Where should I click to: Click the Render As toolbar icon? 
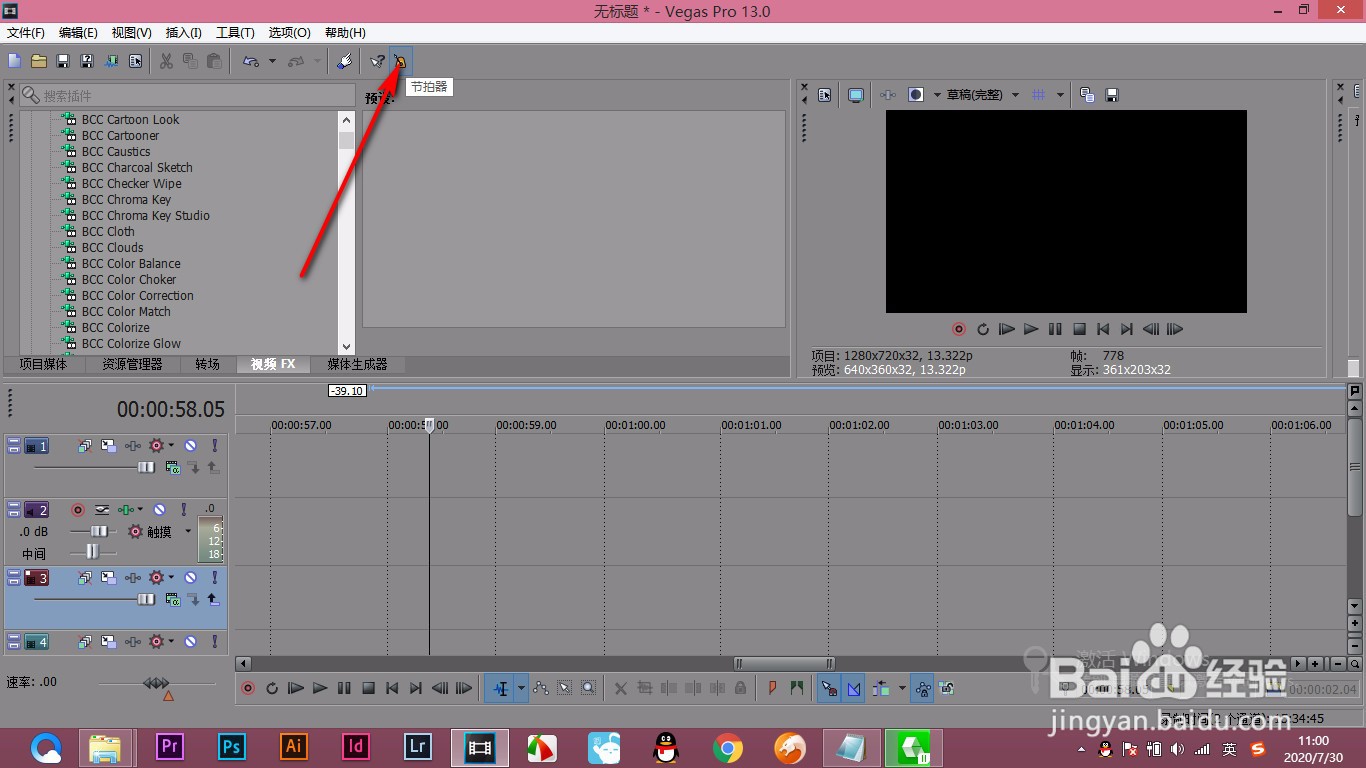pos(111,61)
